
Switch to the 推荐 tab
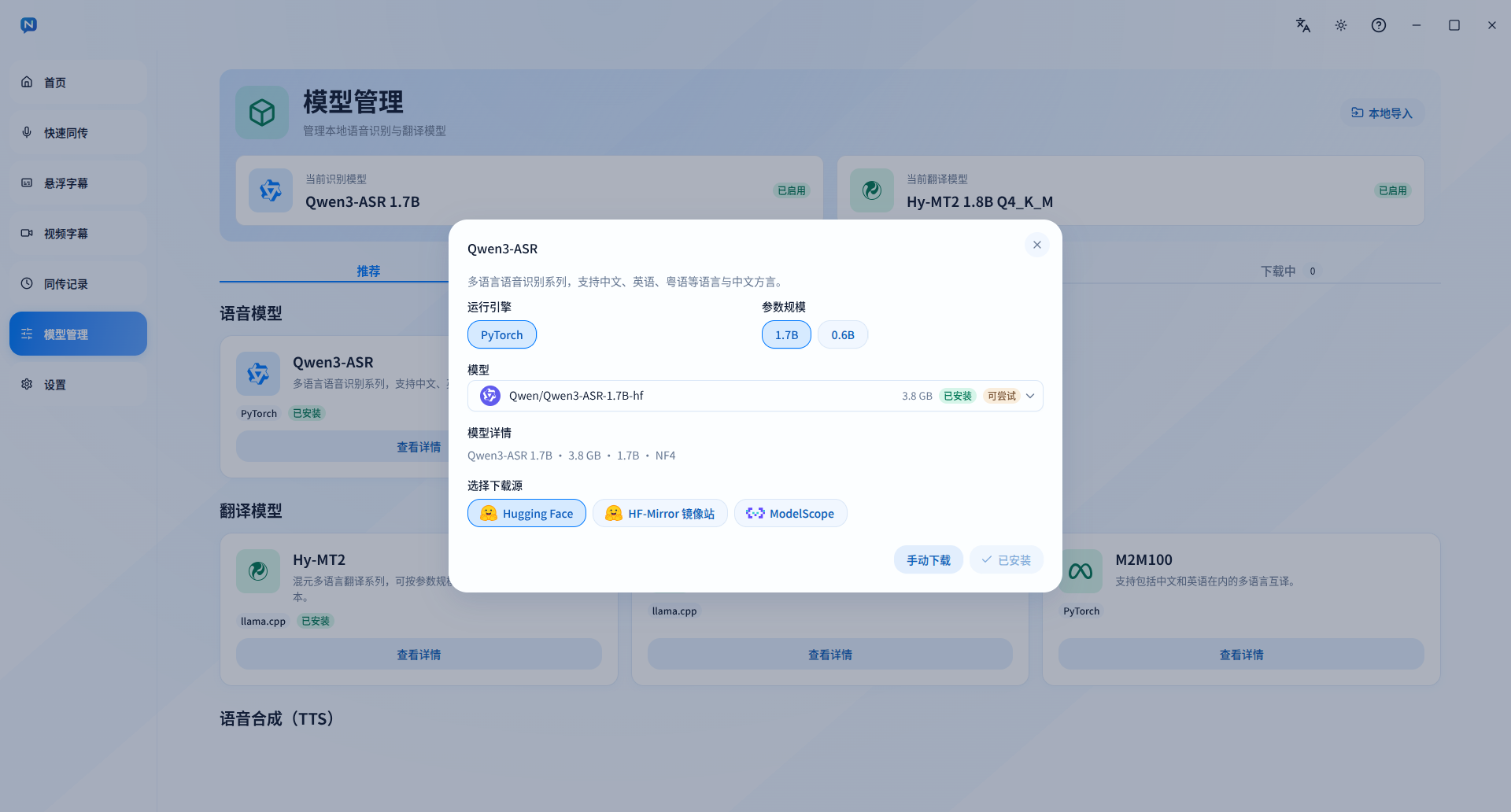coord(368,271)
